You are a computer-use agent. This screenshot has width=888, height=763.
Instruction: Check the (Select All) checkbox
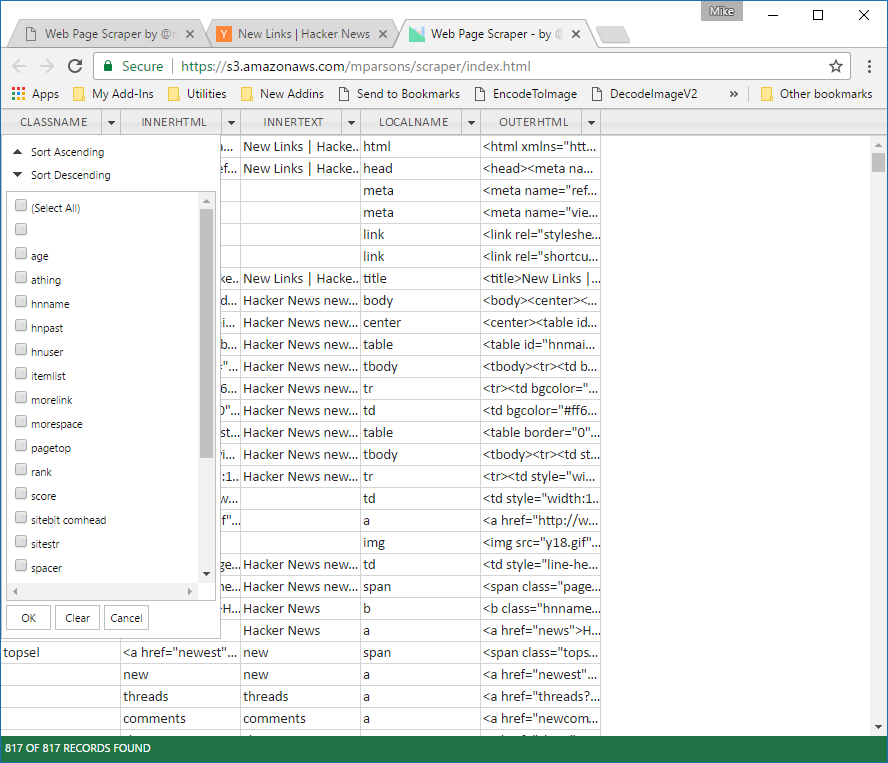pos(21,205)
